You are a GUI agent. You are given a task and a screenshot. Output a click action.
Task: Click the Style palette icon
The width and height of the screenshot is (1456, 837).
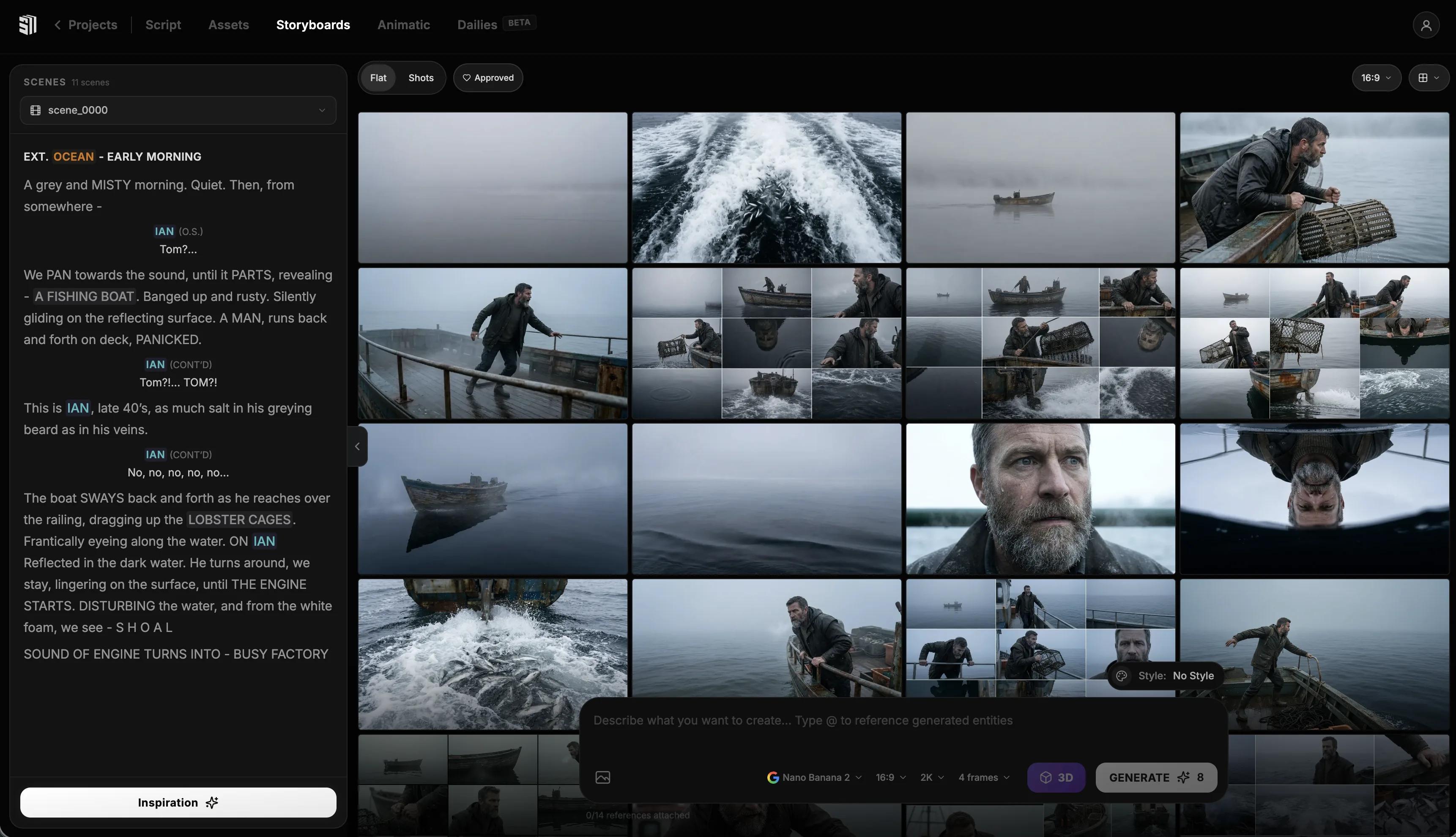(x=1122, y=676)
